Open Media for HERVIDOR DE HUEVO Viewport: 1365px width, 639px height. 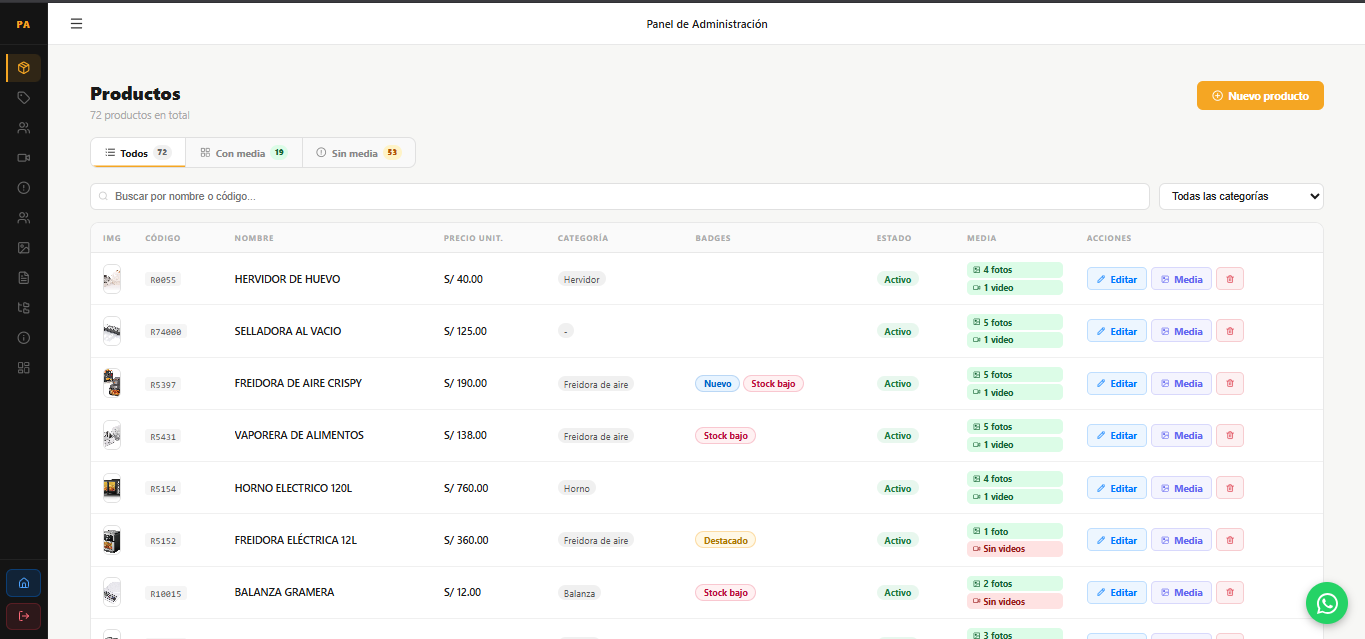click(1181, 279)
